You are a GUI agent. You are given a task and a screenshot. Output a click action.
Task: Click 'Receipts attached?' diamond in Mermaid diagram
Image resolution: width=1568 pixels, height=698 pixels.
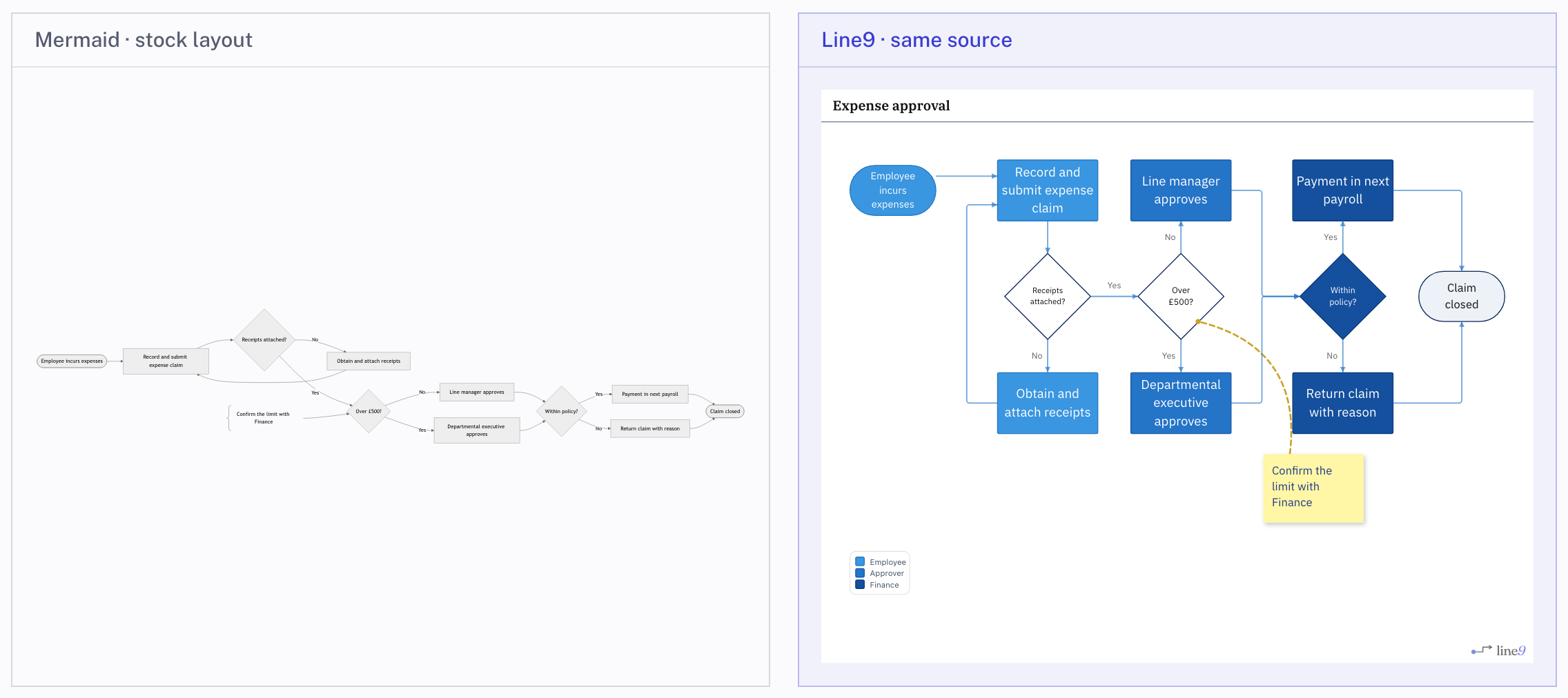click(264, 339)
